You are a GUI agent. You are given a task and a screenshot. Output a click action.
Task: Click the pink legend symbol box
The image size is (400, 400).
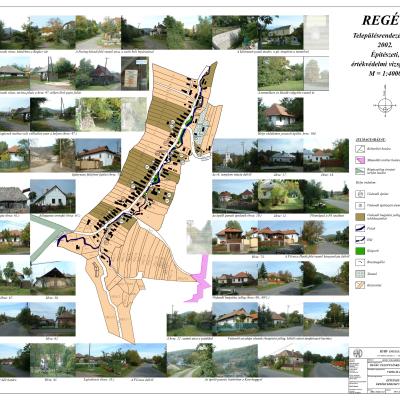pos(360,160)
